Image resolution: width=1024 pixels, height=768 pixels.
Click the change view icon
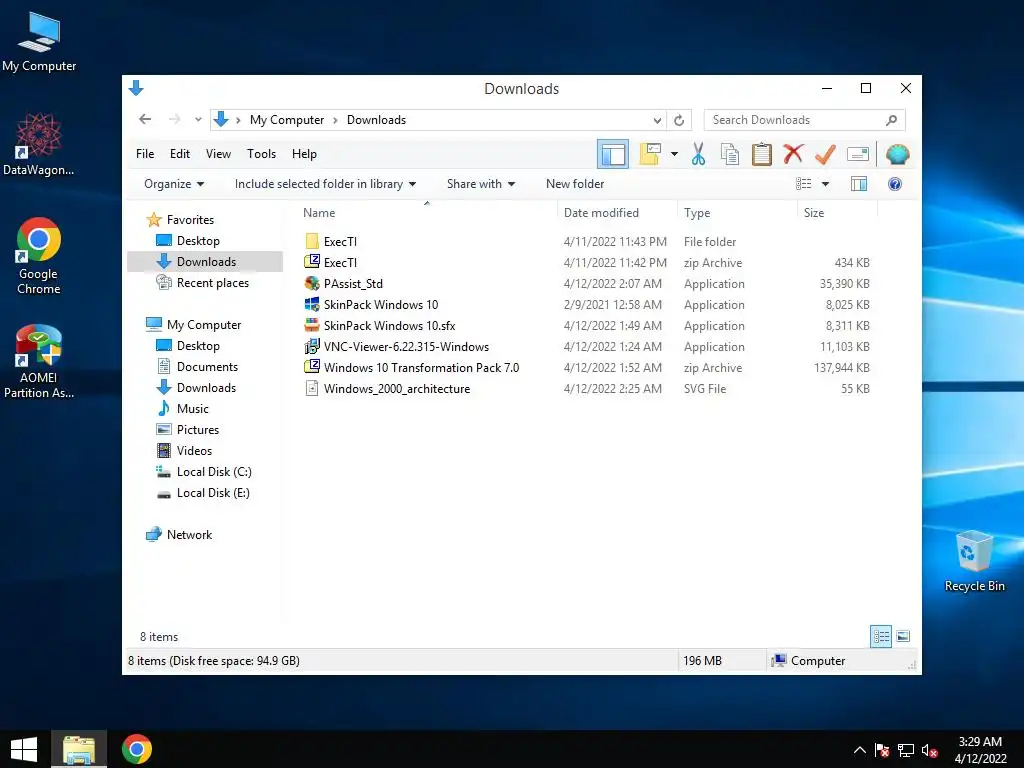[x=803, y=184]
